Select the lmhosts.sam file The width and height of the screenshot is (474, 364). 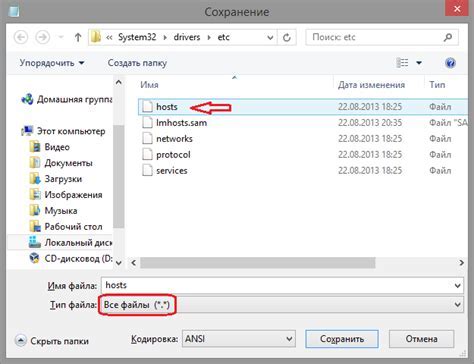click(303, 123)
